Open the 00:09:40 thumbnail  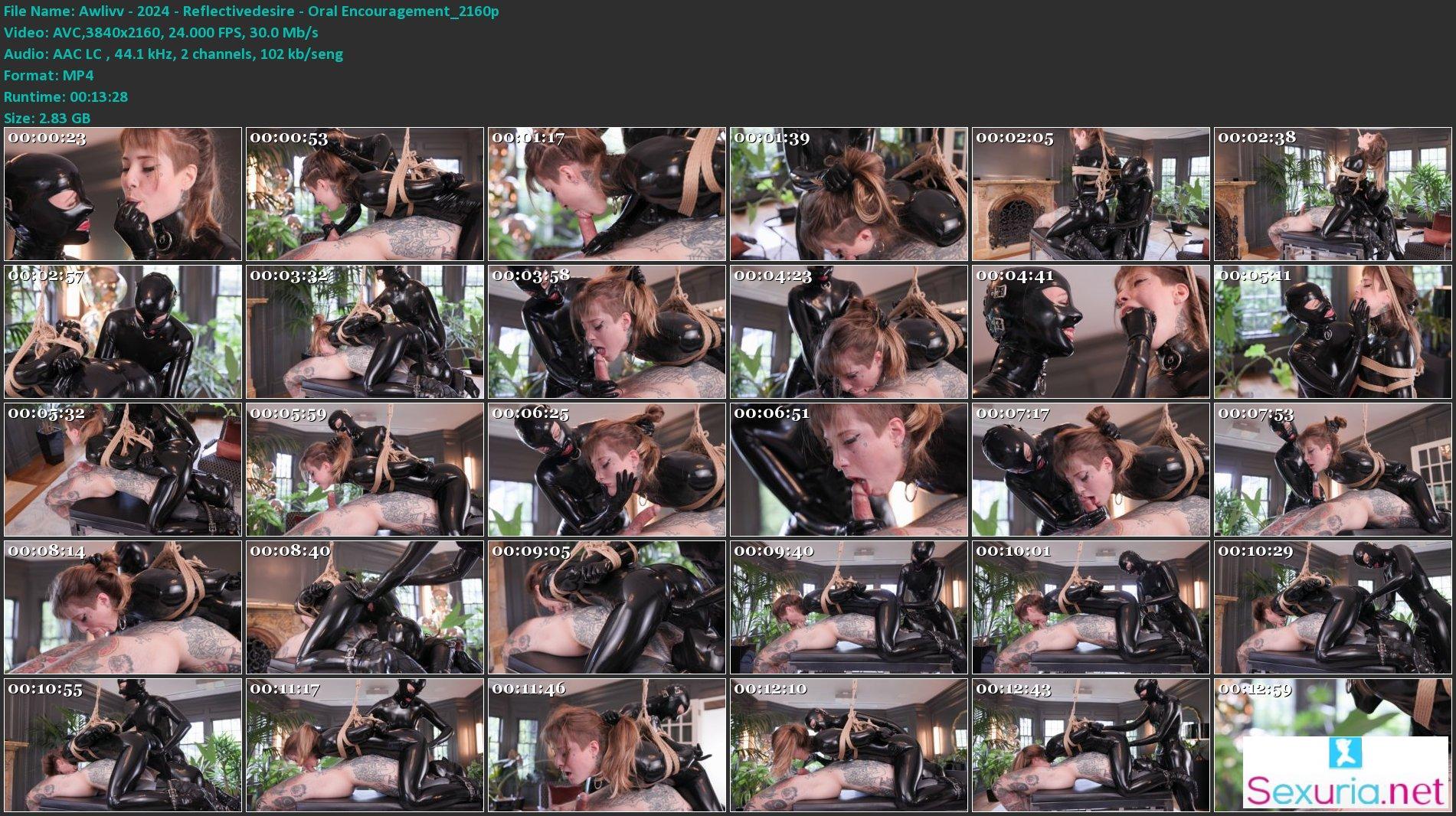click(849, 608)
